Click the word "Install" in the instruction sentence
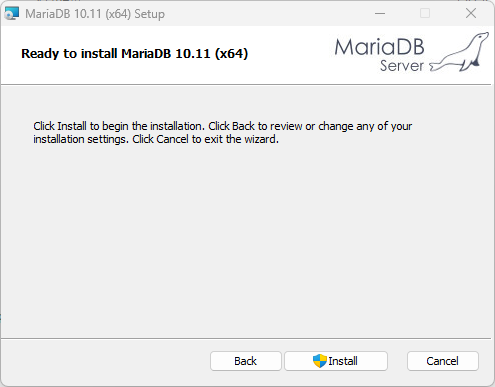 click(x=72, y=126)
